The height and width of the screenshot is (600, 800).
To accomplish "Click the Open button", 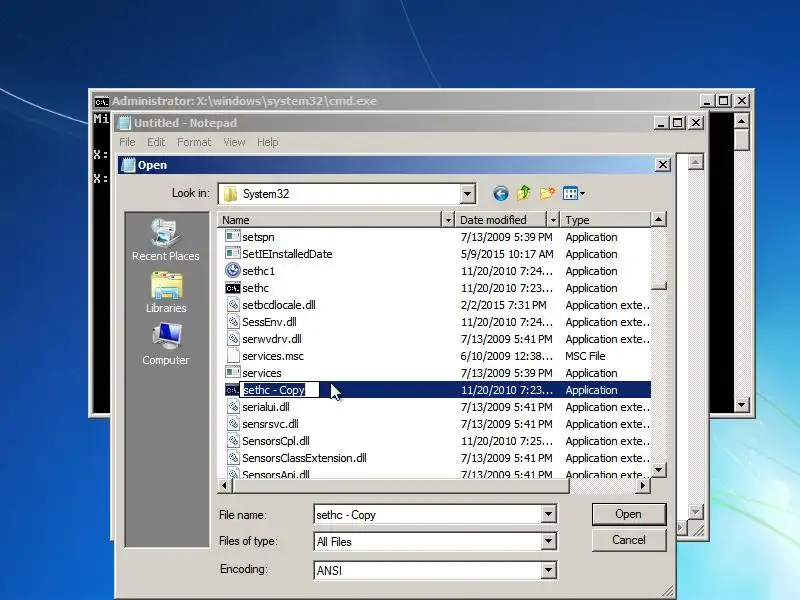I will (629, 514).
